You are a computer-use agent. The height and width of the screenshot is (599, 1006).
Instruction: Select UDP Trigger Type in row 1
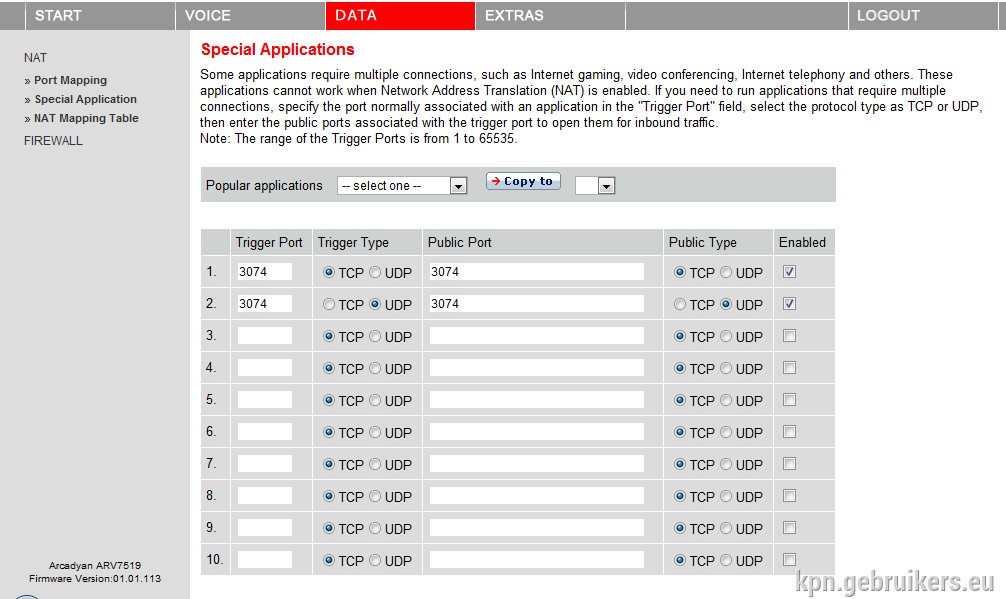[375, 272]
